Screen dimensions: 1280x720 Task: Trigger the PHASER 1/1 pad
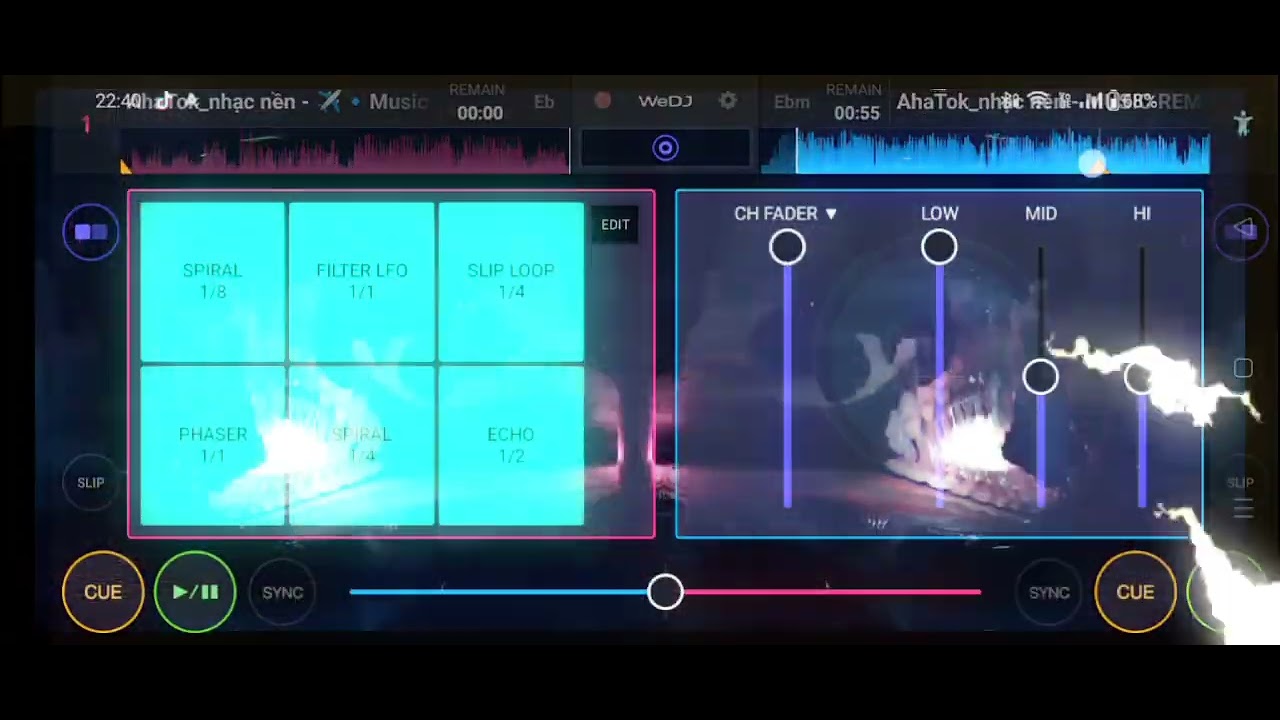pyautogui.click(x=212, y=445)
